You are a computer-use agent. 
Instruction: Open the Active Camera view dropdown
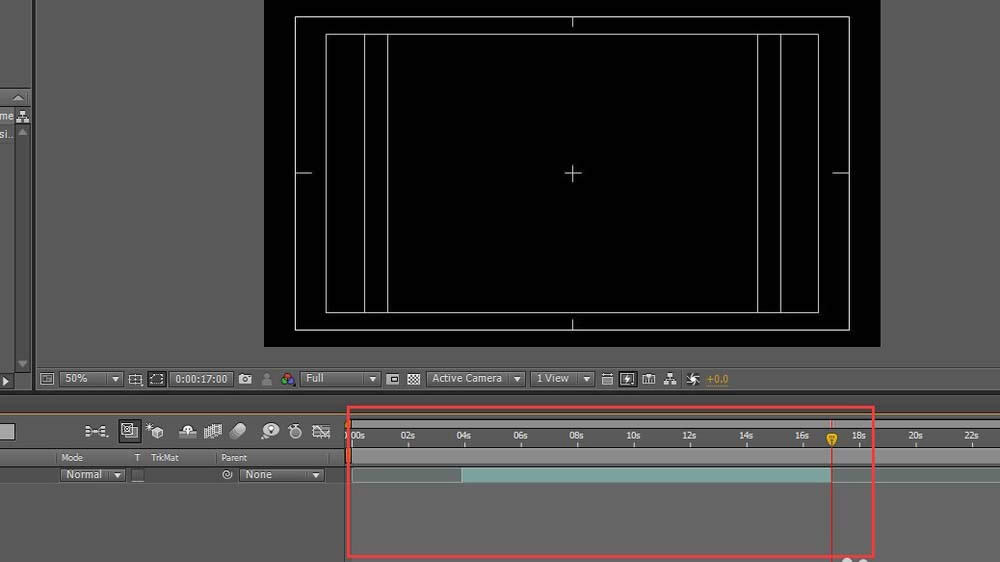pos(475,379)
